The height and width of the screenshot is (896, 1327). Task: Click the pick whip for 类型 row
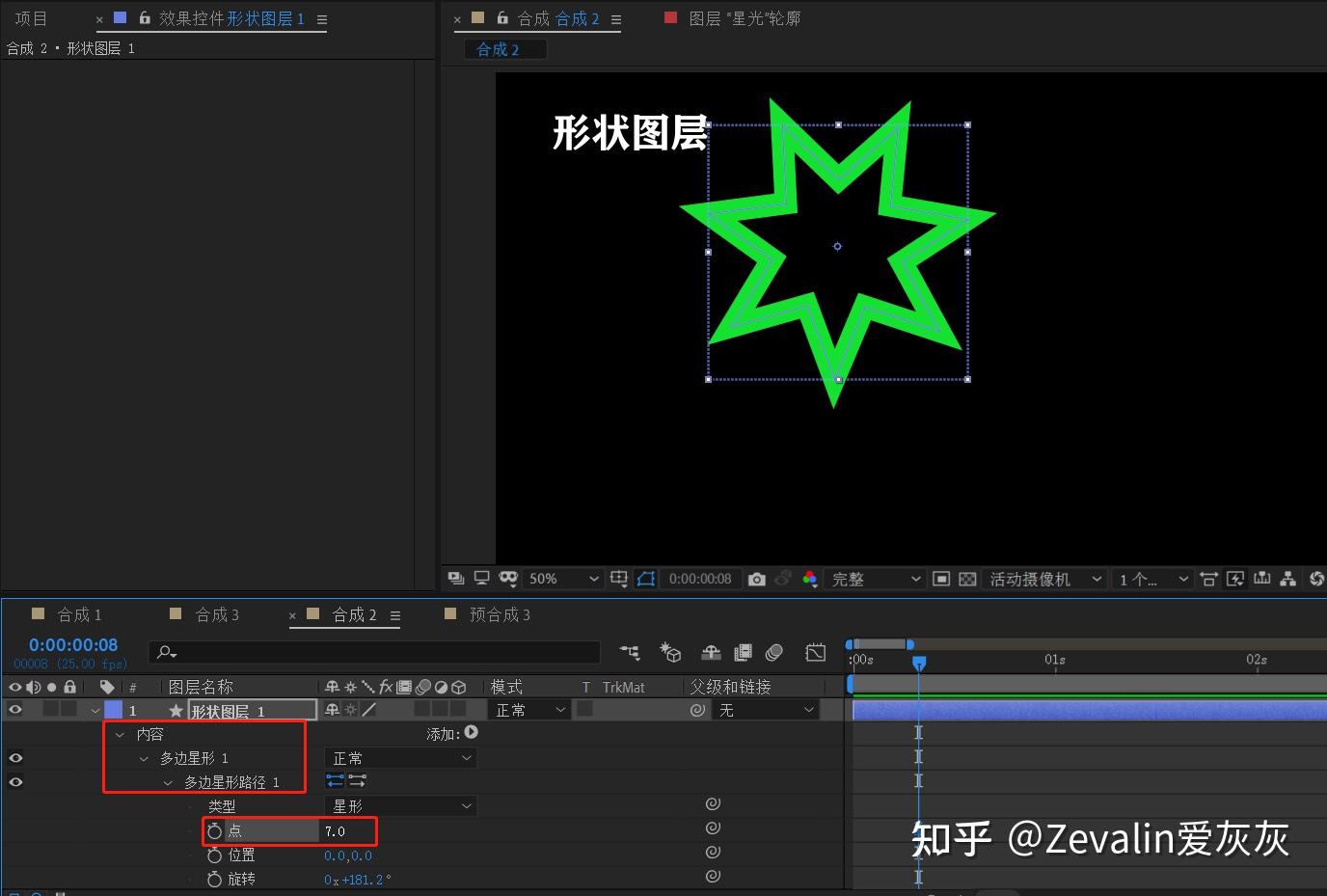tap(713, 803)
